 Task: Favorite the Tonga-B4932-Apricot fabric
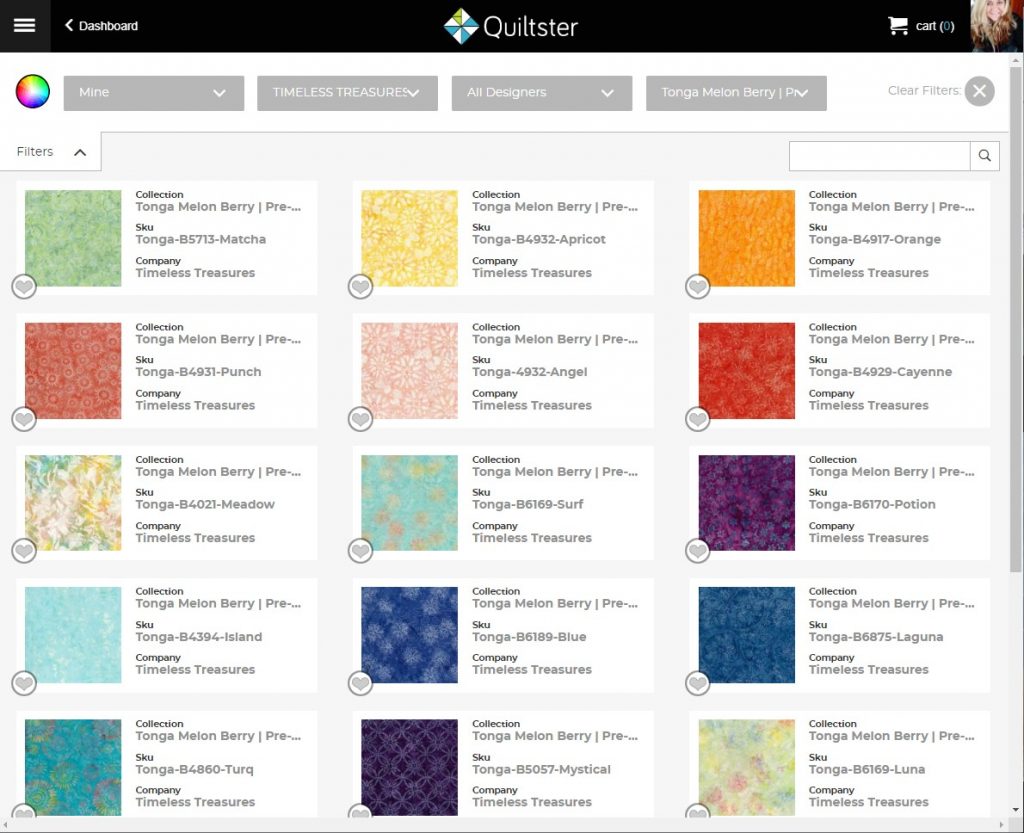[360, 287]
